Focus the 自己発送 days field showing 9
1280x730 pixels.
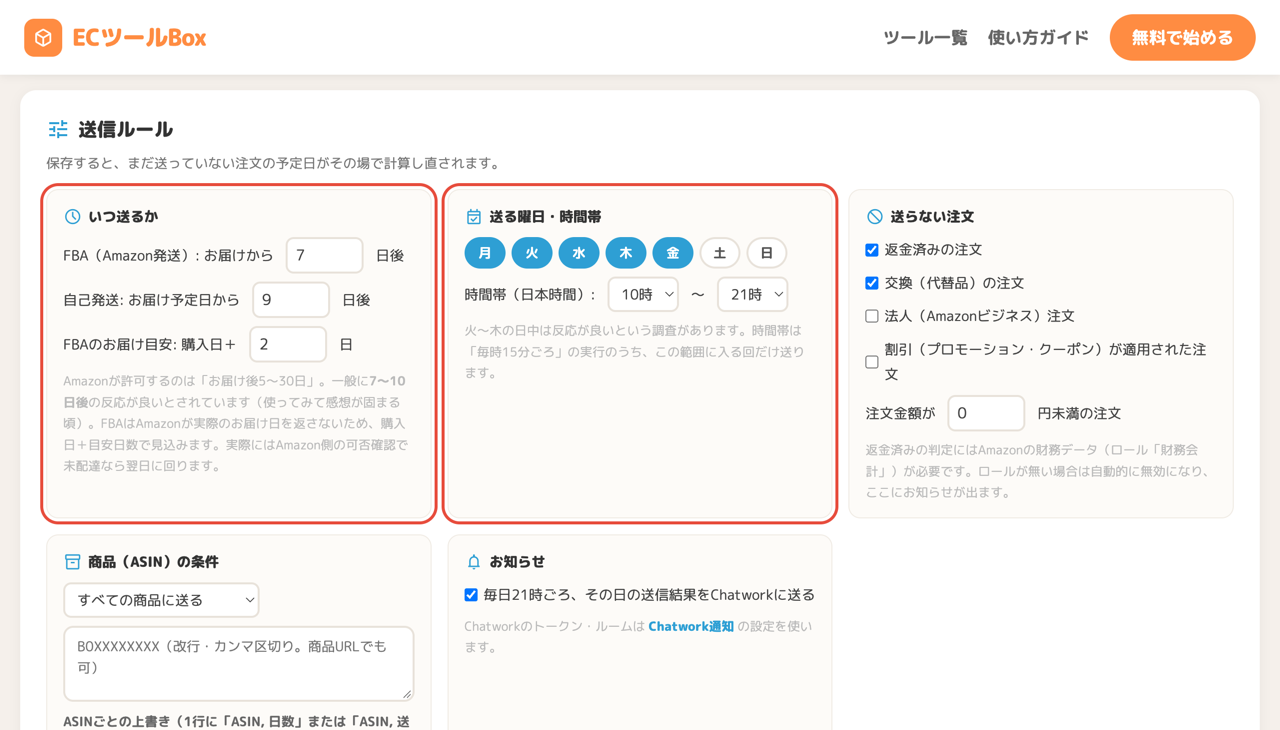(291, 300)
